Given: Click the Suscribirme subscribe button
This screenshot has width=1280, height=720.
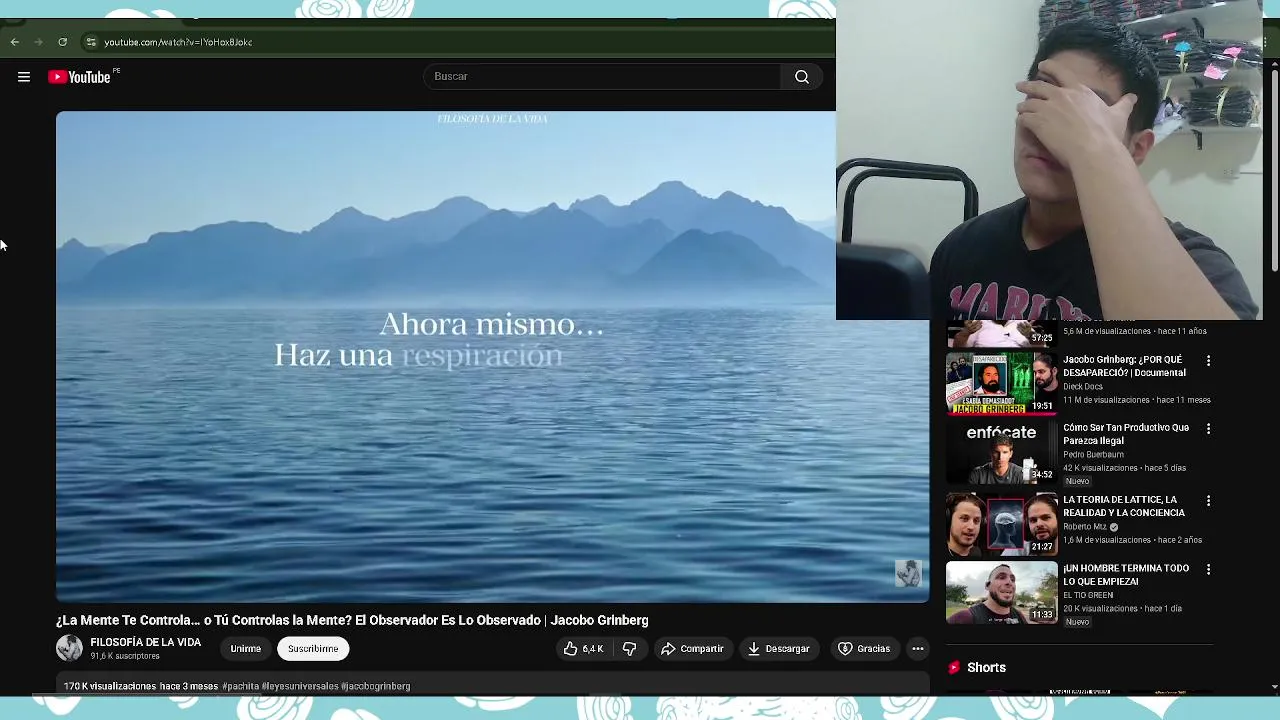Looking at the screenshot, I should pyautogui.click(x=313, y=648).
